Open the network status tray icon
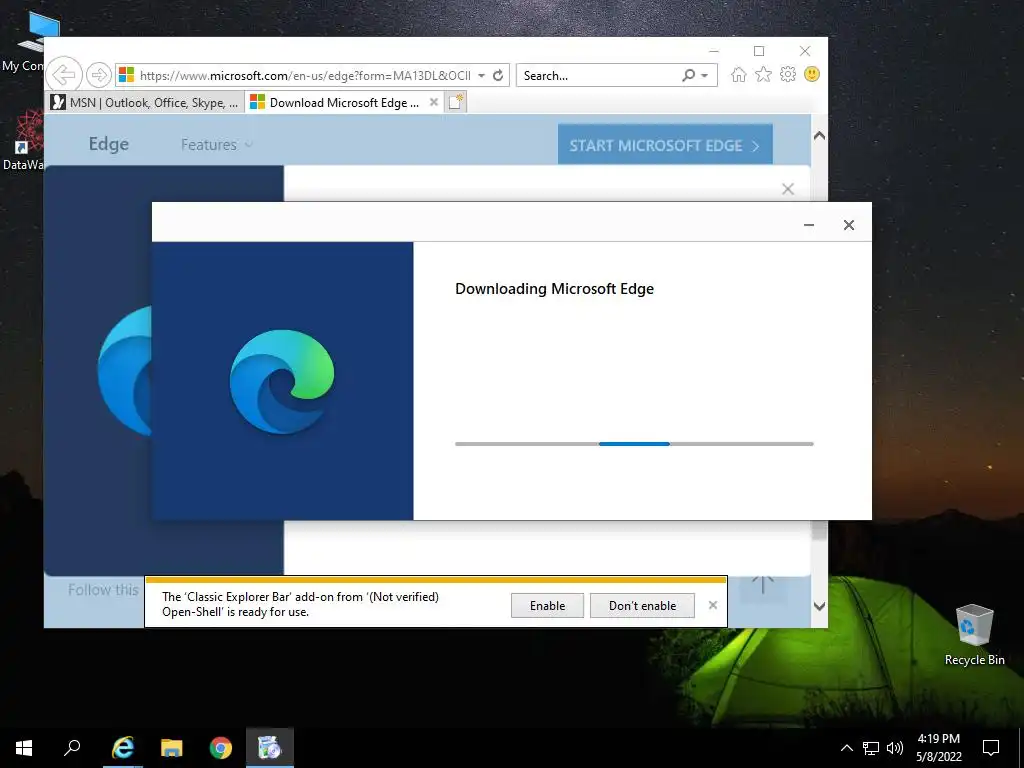The width and height of the screenshot is (1024, 768). click(871, 748)
